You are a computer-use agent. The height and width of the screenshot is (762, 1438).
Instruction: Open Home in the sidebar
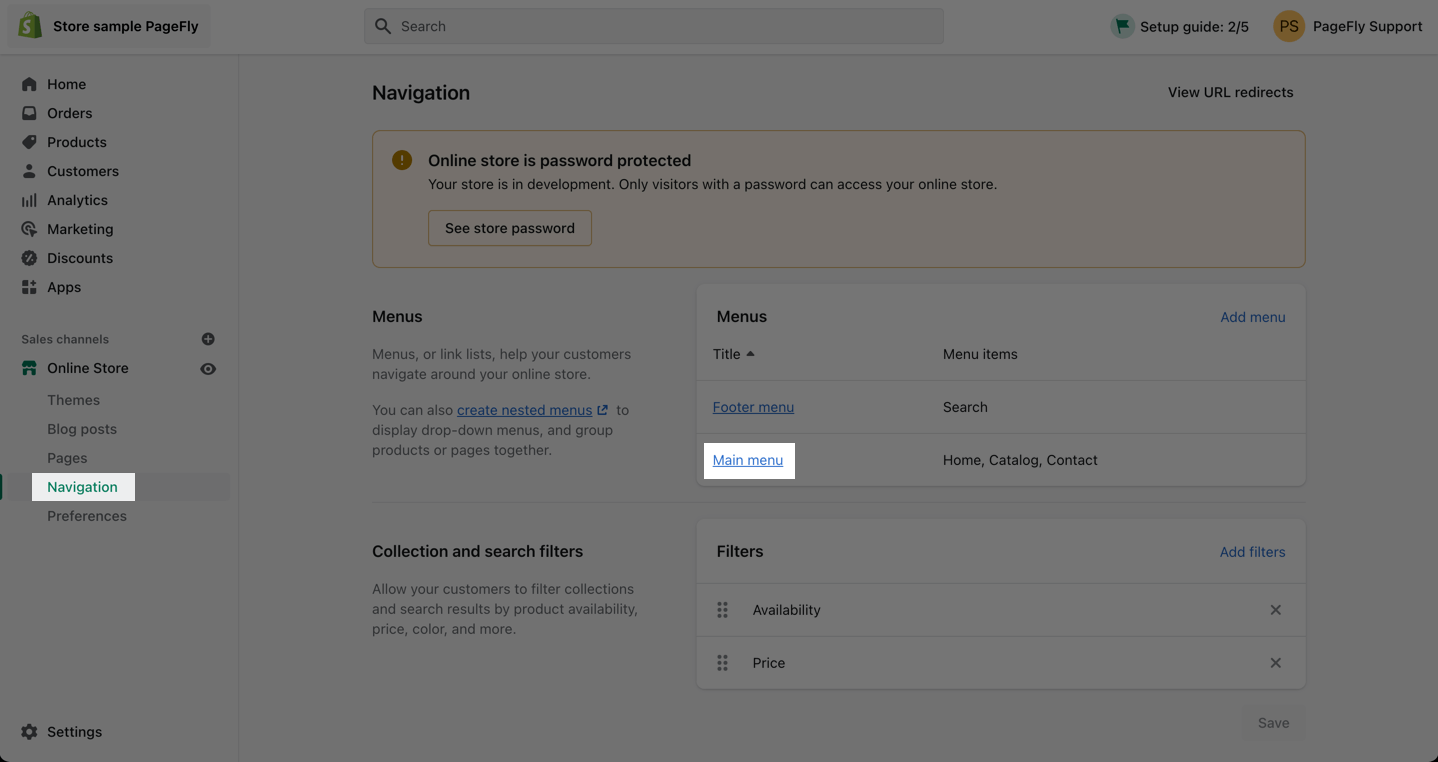66,84
